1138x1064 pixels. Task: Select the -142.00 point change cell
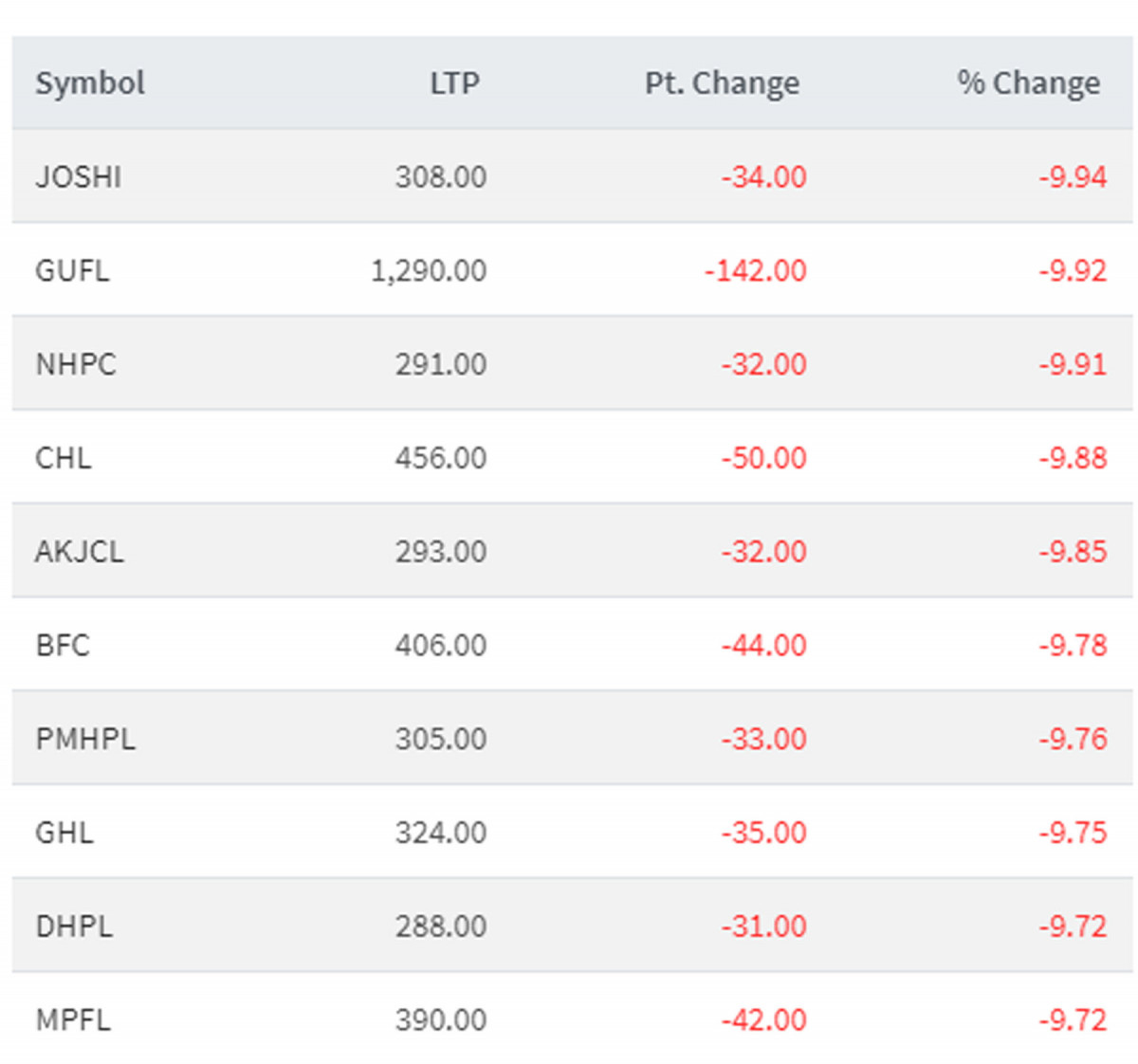pyautogui.click(x=755, y=271)
